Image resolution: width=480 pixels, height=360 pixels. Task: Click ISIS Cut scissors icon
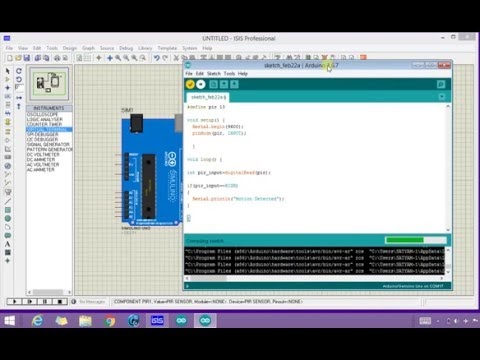coord(176,58)
